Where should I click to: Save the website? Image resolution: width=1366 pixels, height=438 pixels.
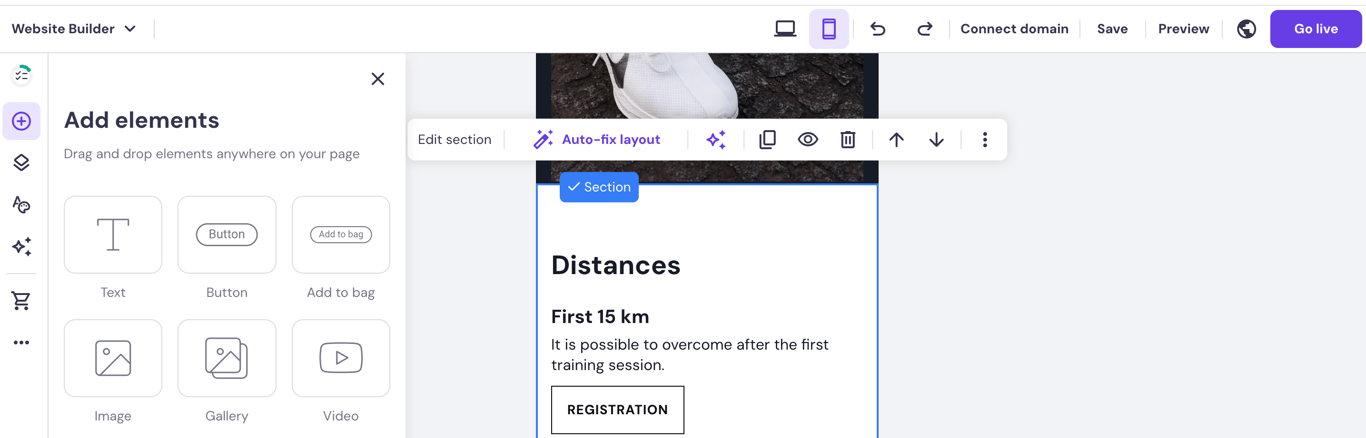coord(1112,29)
